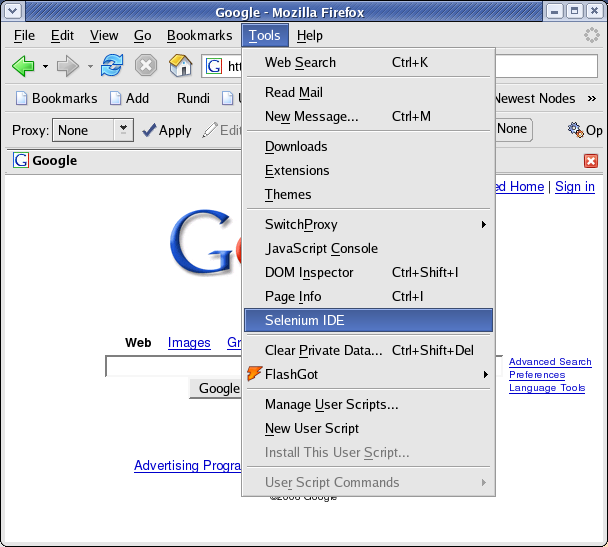Image resolution: width=608 pixels, height=547 pixels.
Task: Open the Edit menu
Action: pos(62,36)
